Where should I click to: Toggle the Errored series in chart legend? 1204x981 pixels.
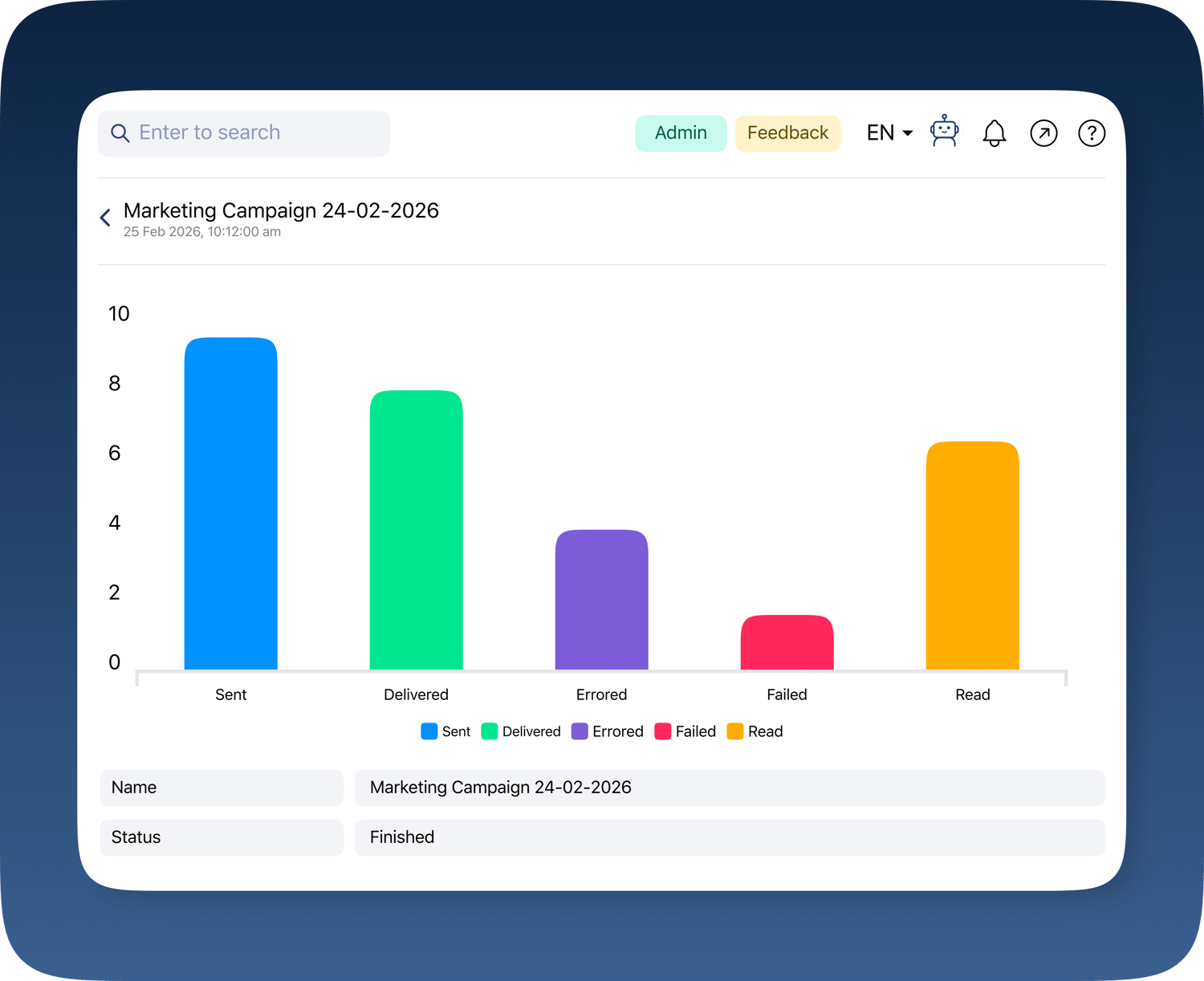(608, 731)
